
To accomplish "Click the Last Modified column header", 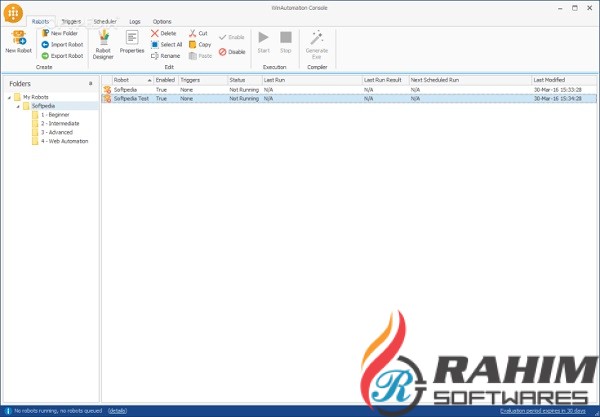I will pos(564,80).
